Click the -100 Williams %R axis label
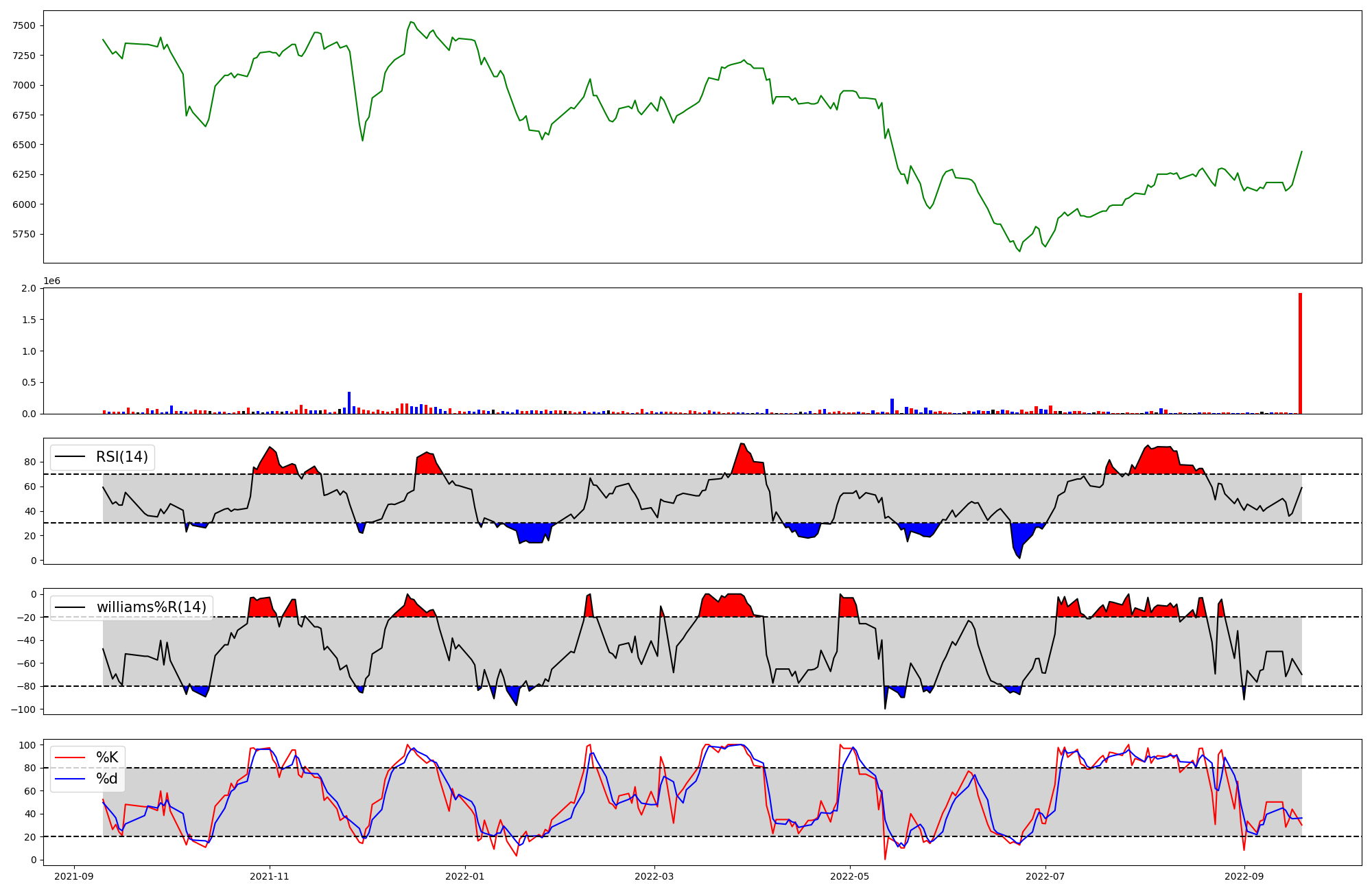The height and width of the screenshot is (892, 1372). tap(24, 709)
